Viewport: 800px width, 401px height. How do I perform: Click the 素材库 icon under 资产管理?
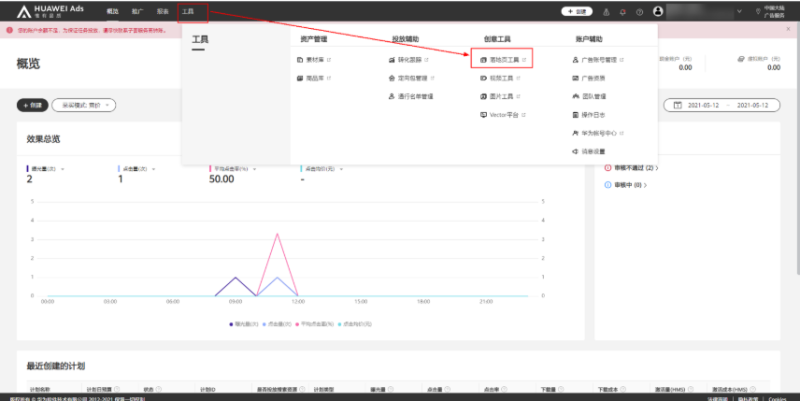pyautogui.click(x=297, y=60)
